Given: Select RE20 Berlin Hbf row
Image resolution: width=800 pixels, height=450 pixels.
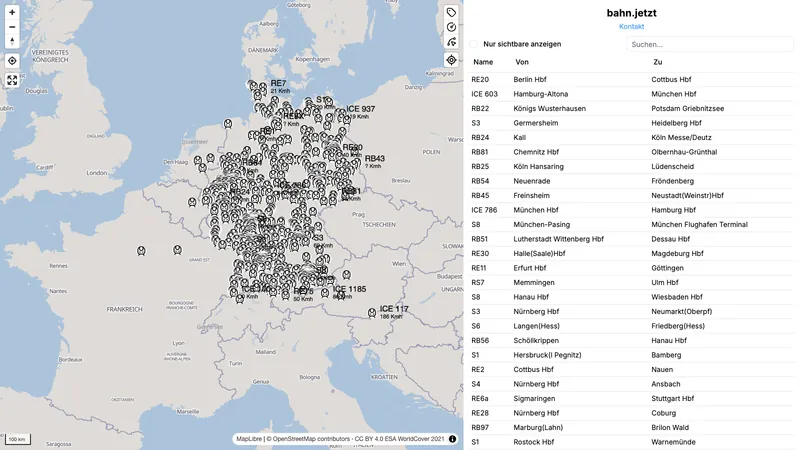Looking at the screenshot, I should (x=631, y=80).
